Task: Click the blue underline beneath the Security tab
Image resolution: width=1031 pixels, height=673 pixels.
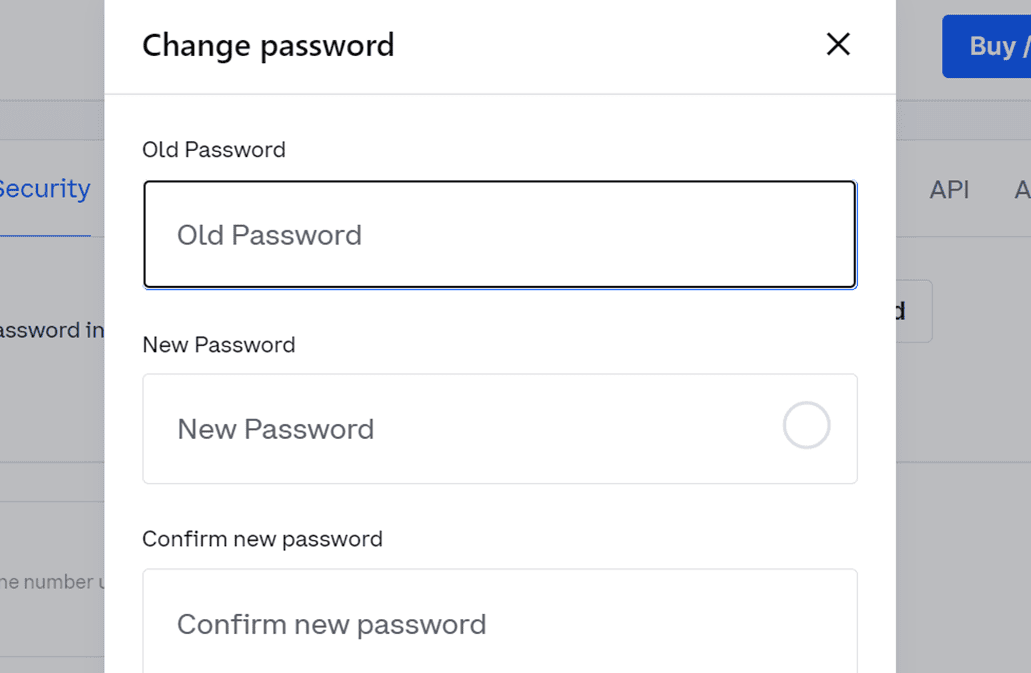Action: click(x=44, y=235)
